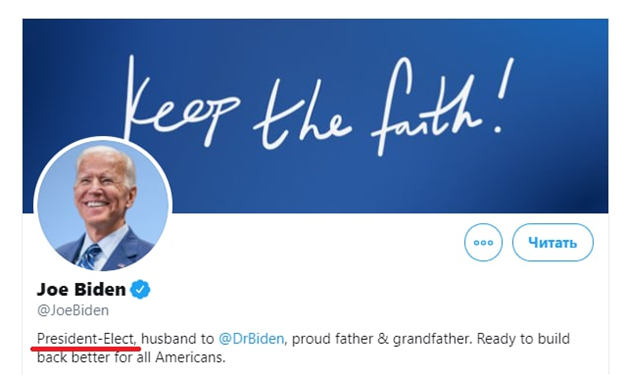Click the phrase proud father & grandfather
The width and height of the screenshot is (628, 377).
pos(380,339)
